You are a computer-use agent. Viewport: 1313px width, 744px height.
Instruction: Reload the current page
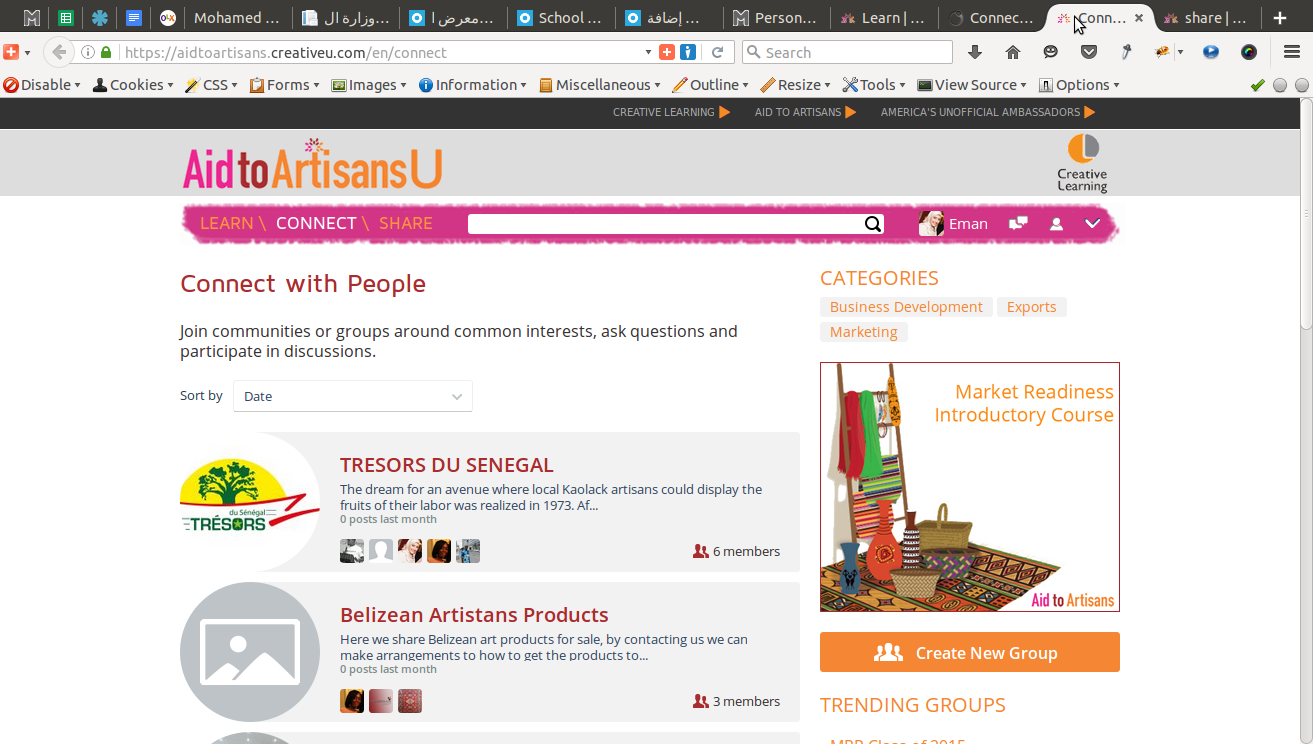click(x=717, y=52)
